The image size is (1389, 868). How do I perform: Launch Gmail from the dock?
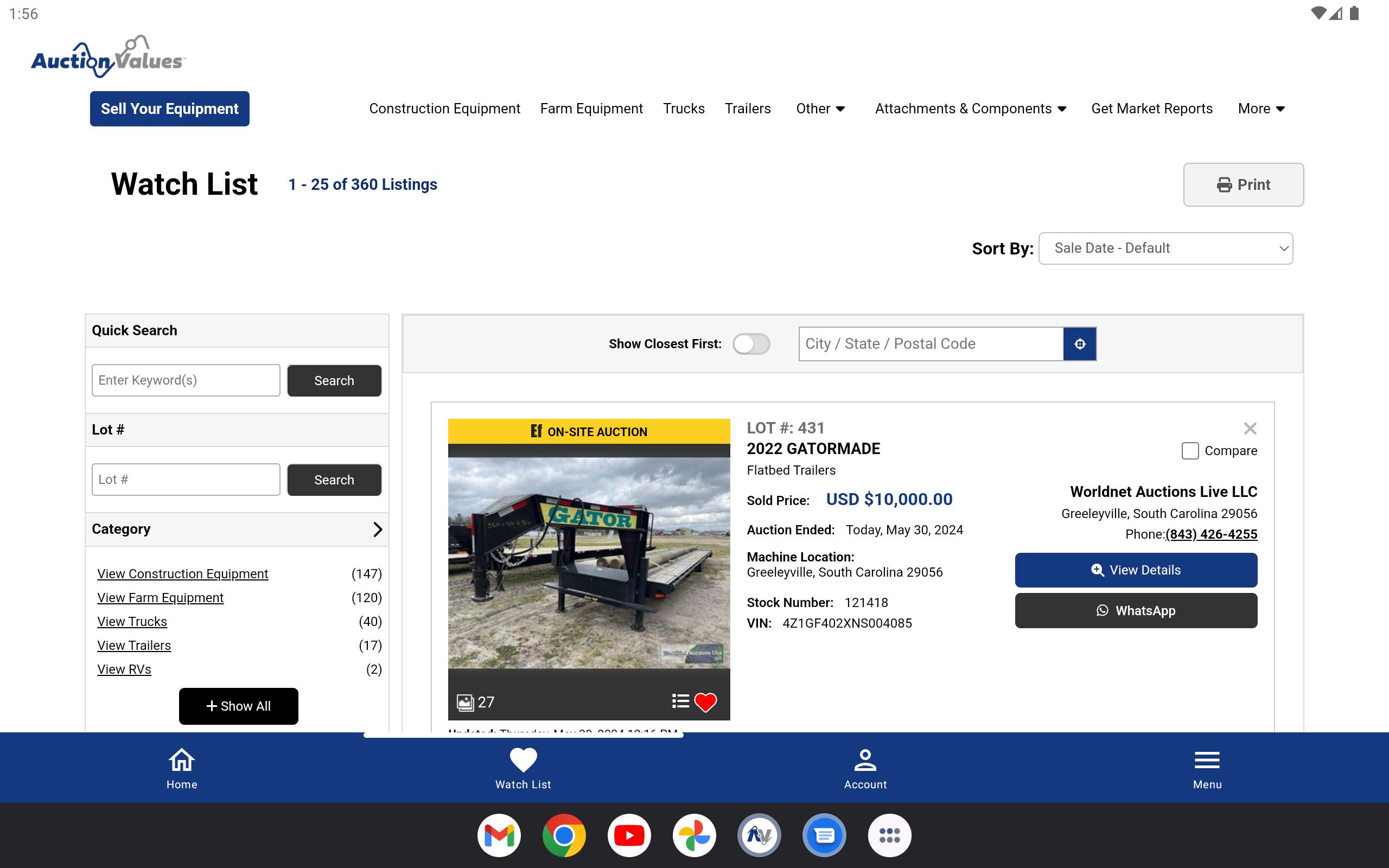point(499,835)
